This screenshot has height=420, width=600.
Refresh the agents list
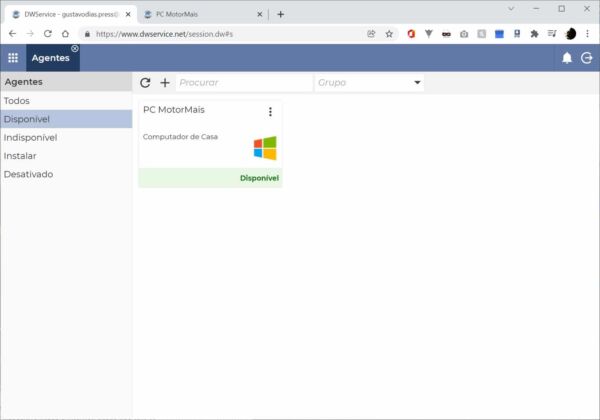145,83
